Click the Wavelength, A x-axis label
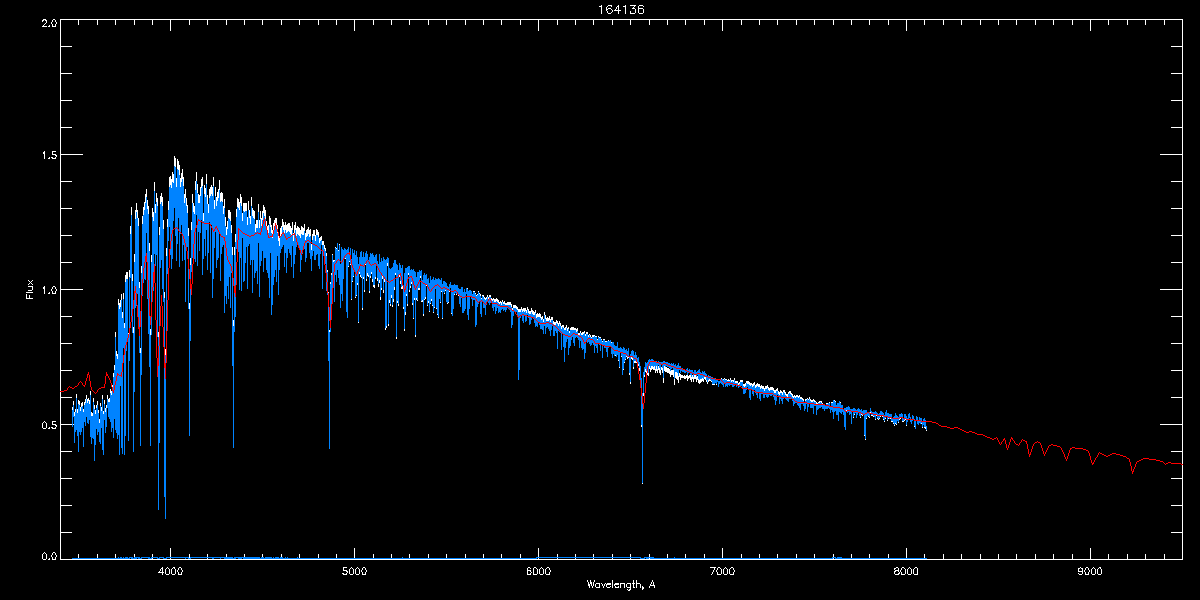The width and height of the screenshot is (1200, 600). (x=621, y=585)
